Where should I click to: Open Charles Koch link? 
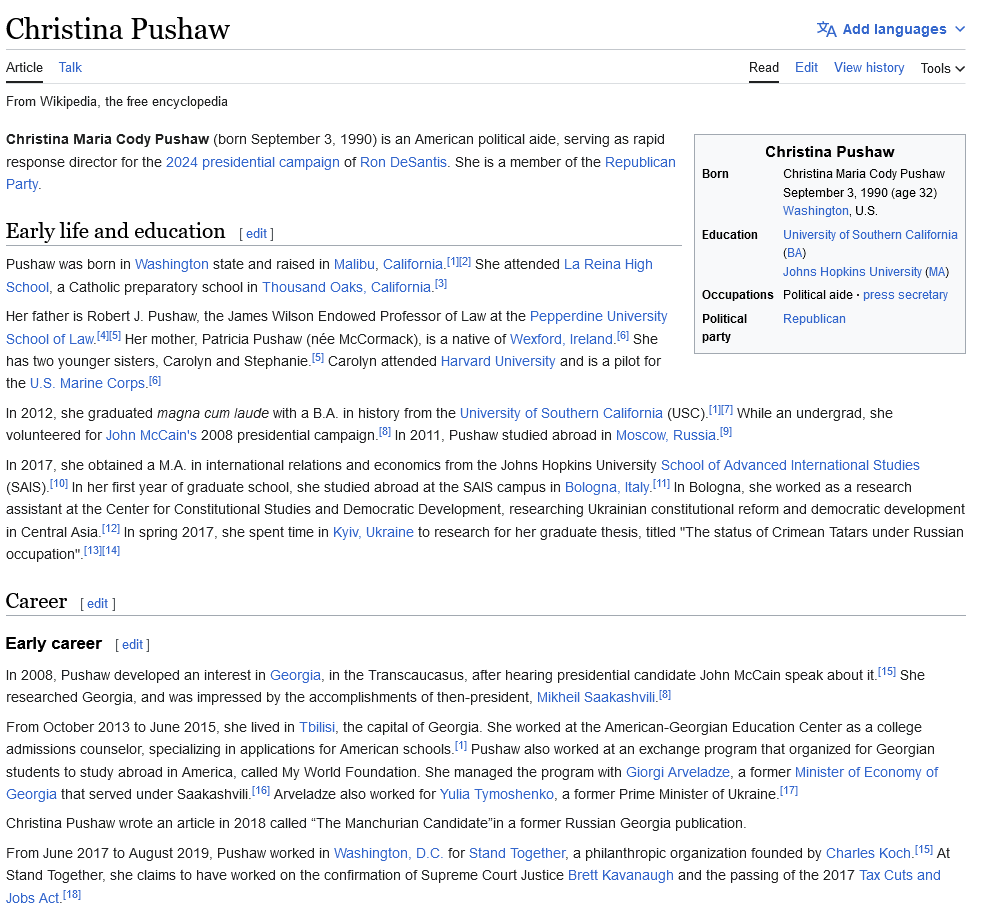pyautogui.click(x=868, y=853)
